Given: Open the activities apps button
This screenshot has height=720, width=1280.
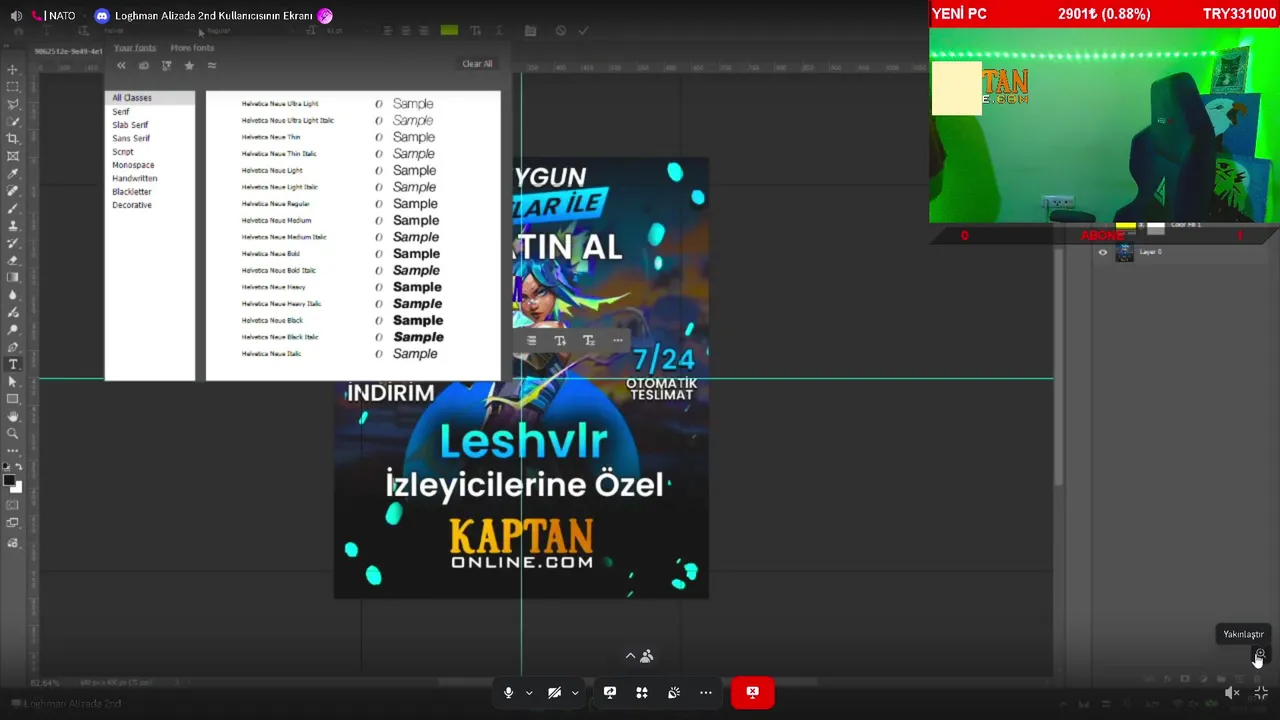Looking at the screenshot, I should (x=642, y=692).
